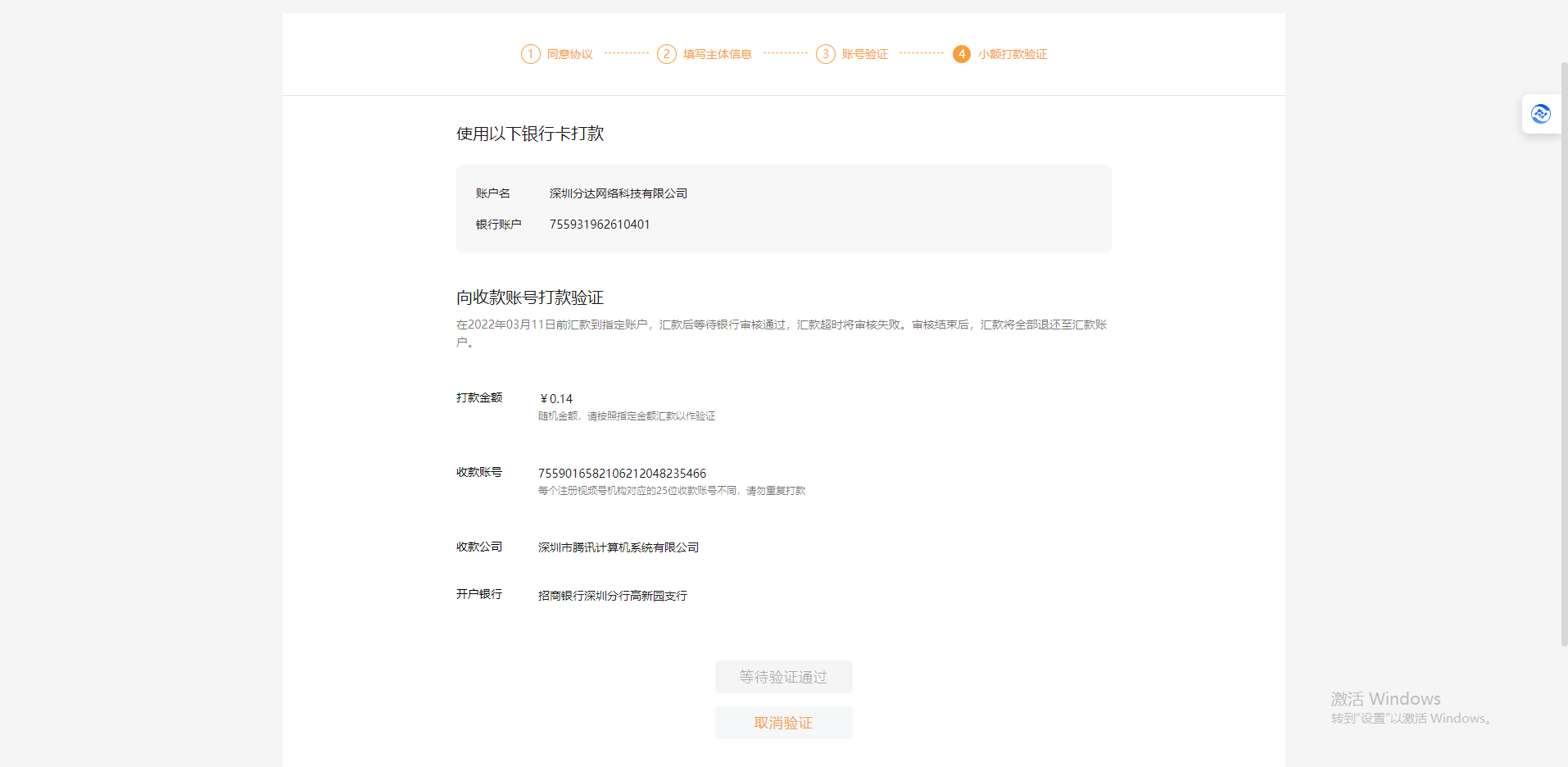Click the 取消验证 button
Image resolution: width=1568 pixels, height=767 pixels.
pyautogui.click(x=784, y=723)
